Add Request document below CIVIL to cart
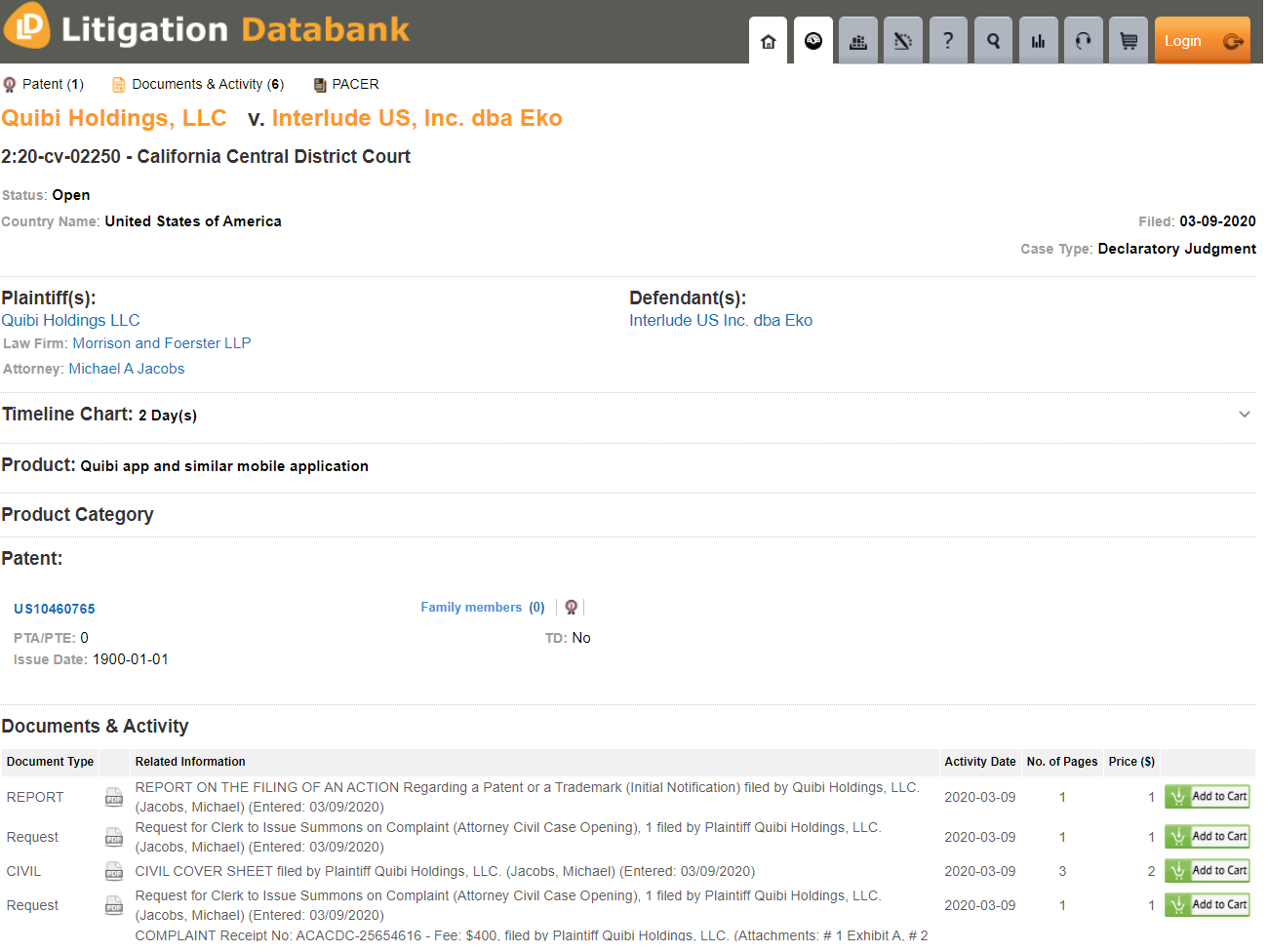 [1208, 905]
